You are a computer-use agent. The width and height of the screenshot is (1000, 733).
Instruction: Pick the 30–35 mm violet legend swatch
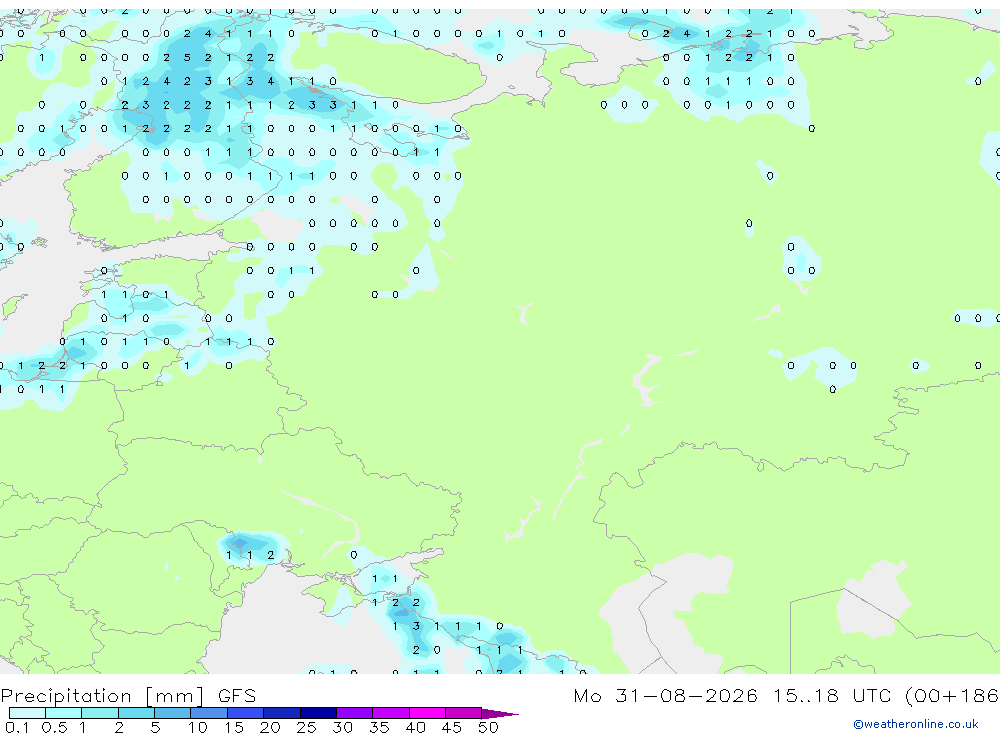[x=354, y=713]
